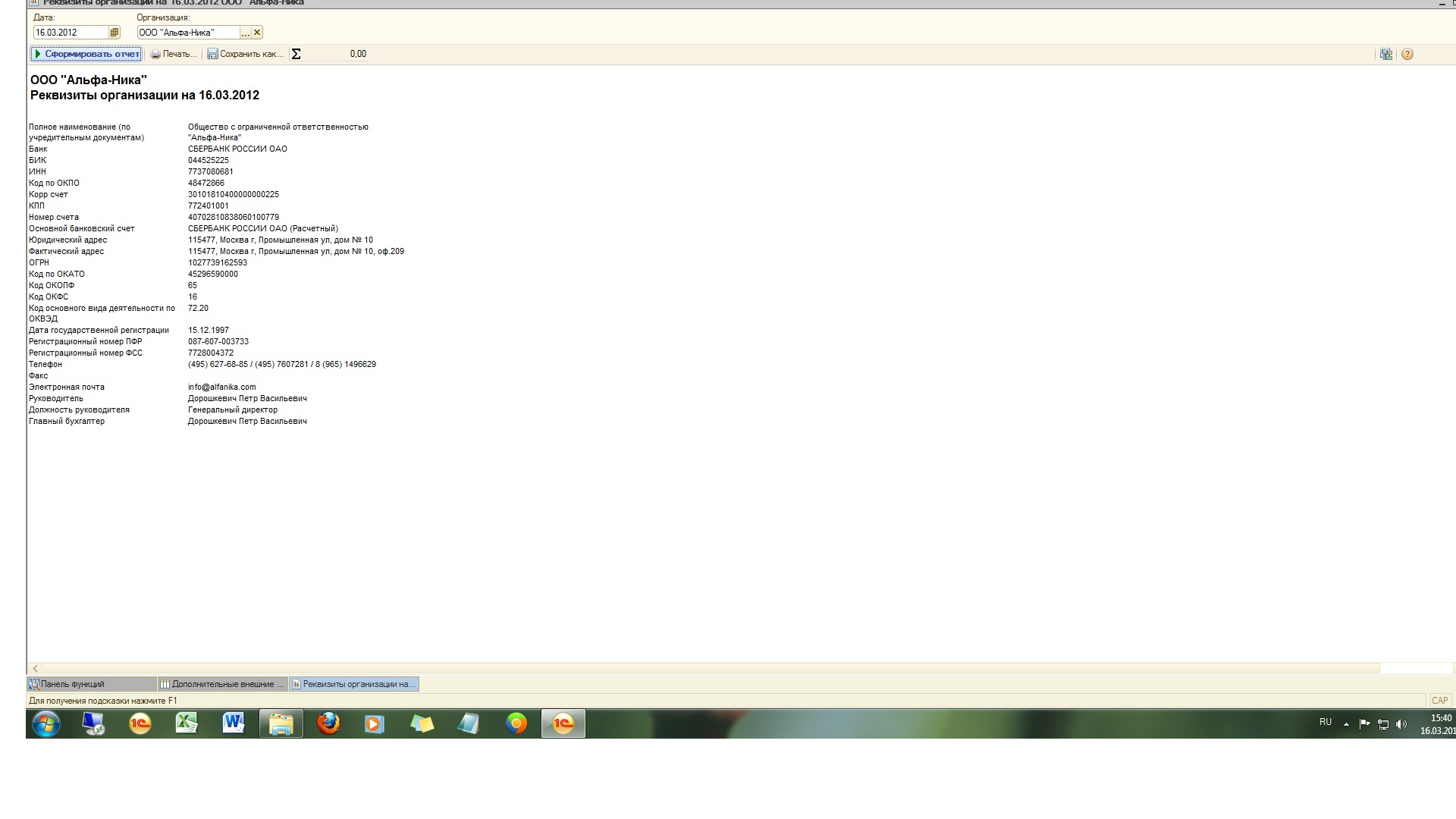Click the ФСС number 7728004372
The image size is (1456, 819).
point(211,353)
